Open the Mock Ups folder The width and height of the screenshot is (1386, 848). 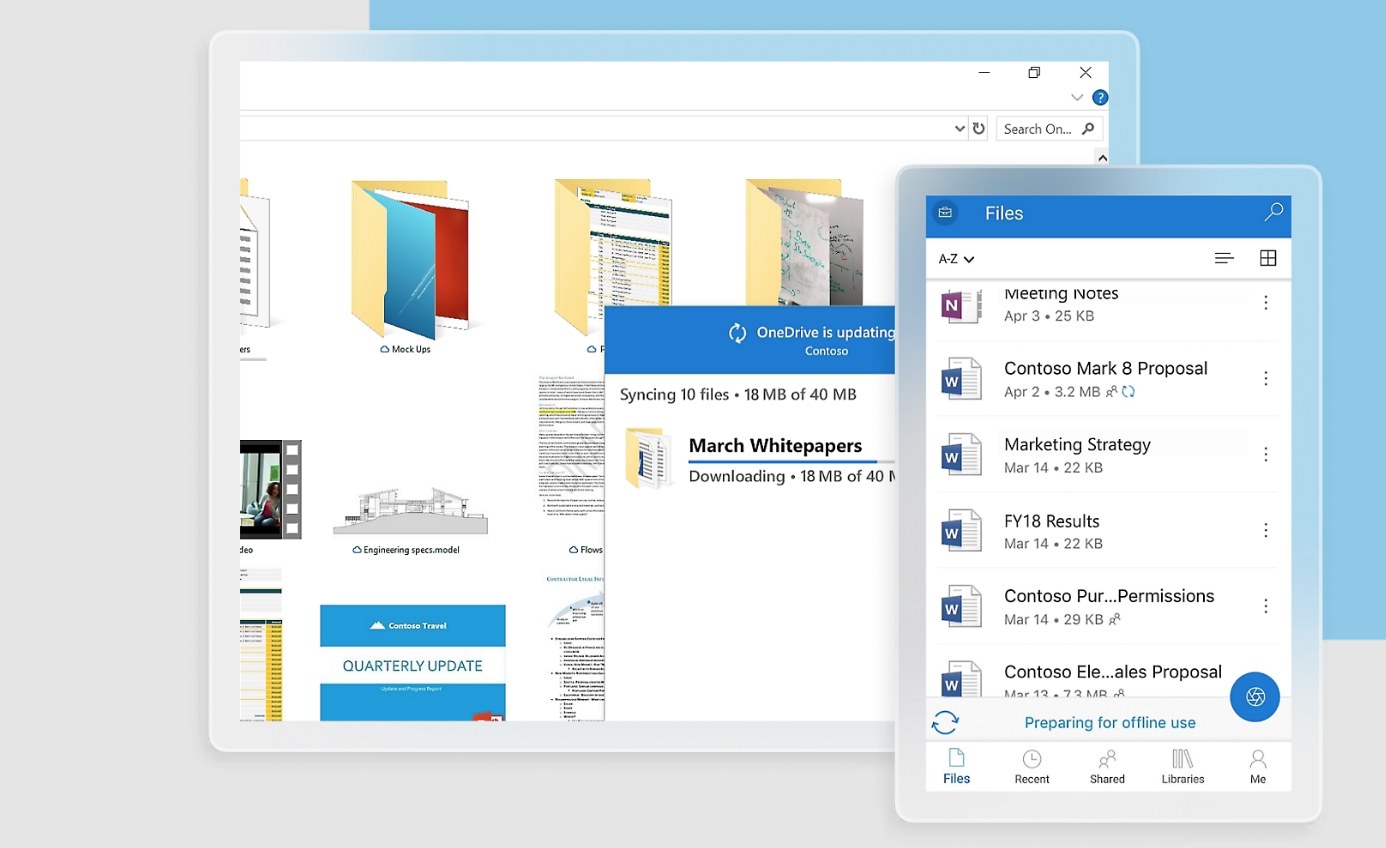[410, 260]
